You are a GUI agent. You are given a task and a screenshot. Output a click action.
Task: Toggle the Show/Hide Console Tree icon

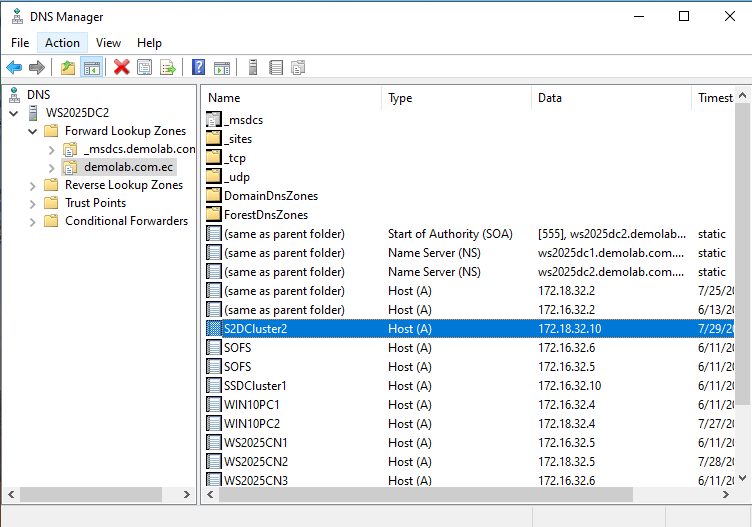(91, 67)
